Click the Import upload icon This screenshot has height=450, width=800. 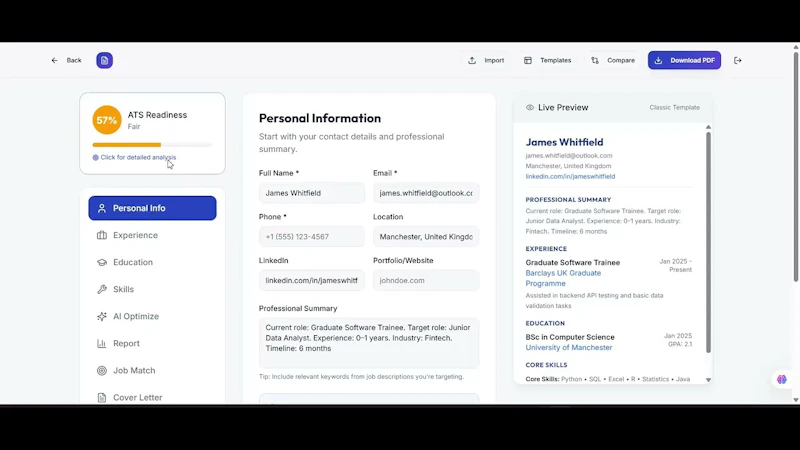[472, 60]
